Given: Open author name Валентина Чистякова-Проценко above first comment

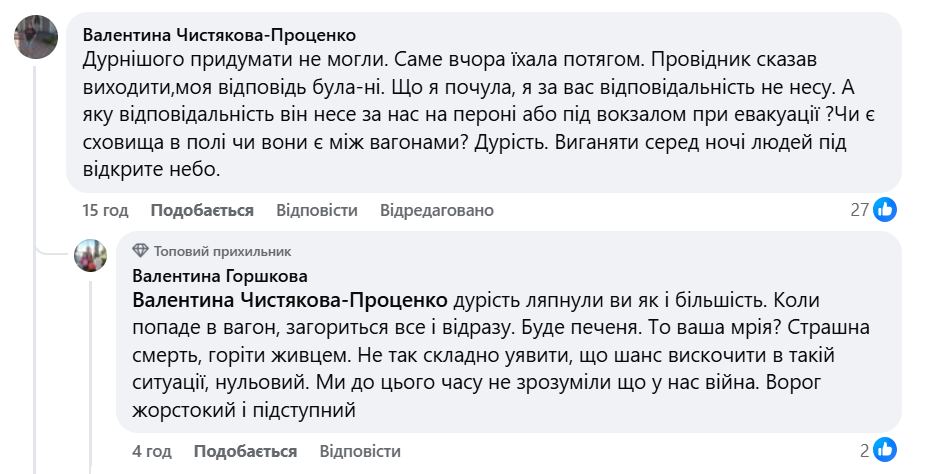Looking at the screenshot, I should coord(218,36).
